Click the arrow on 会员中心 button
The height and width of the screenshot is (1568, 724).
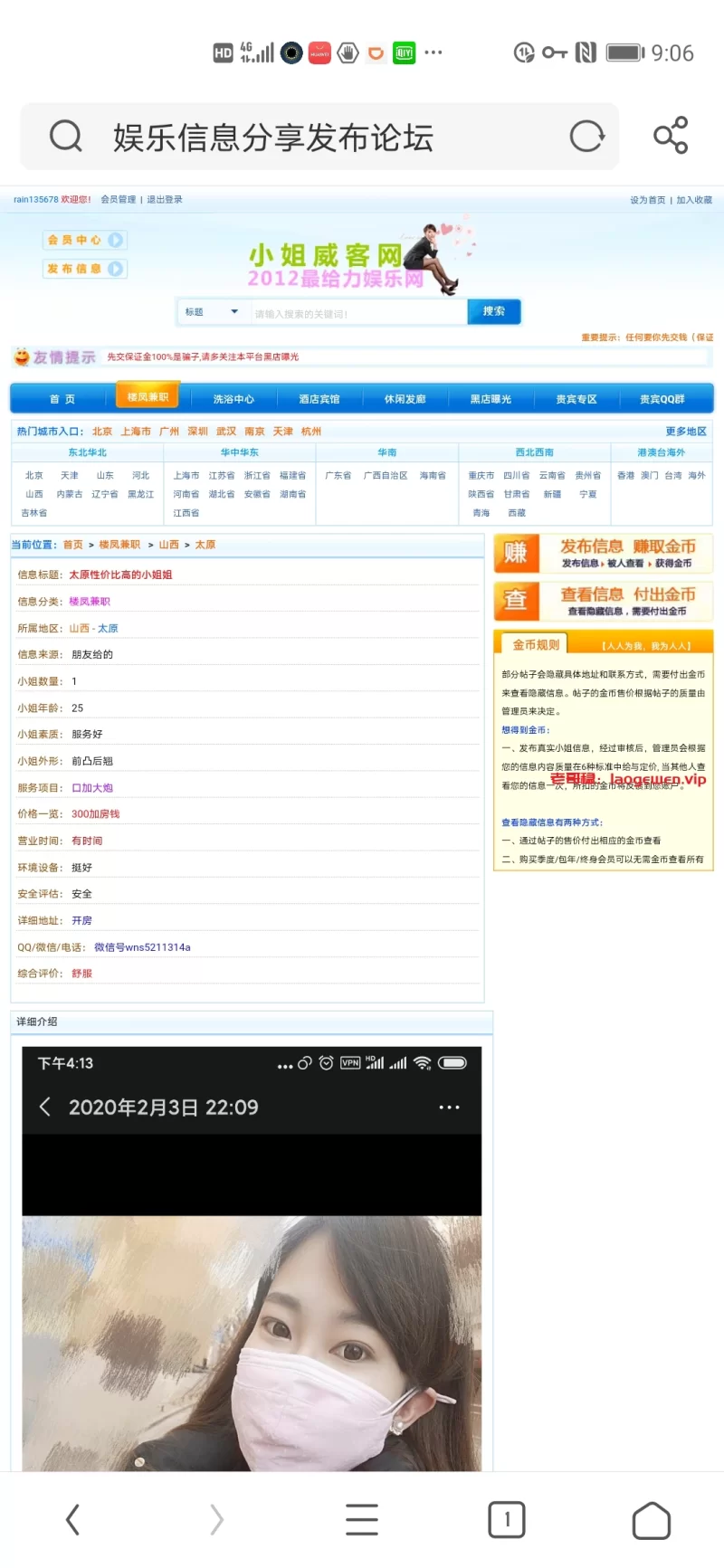(115, 240)
